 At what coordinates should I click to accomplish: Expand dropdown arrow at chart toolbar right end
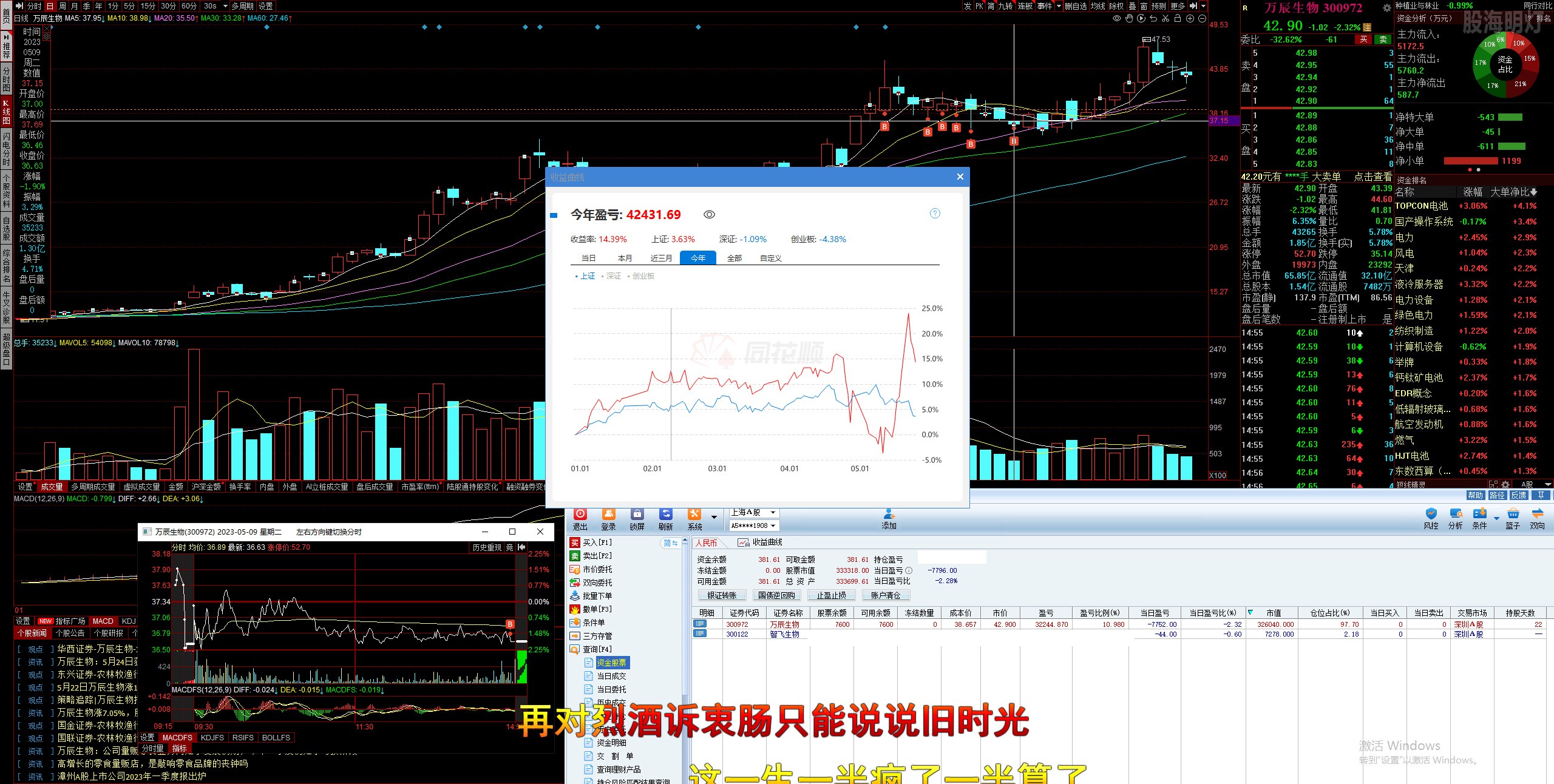1204,6
